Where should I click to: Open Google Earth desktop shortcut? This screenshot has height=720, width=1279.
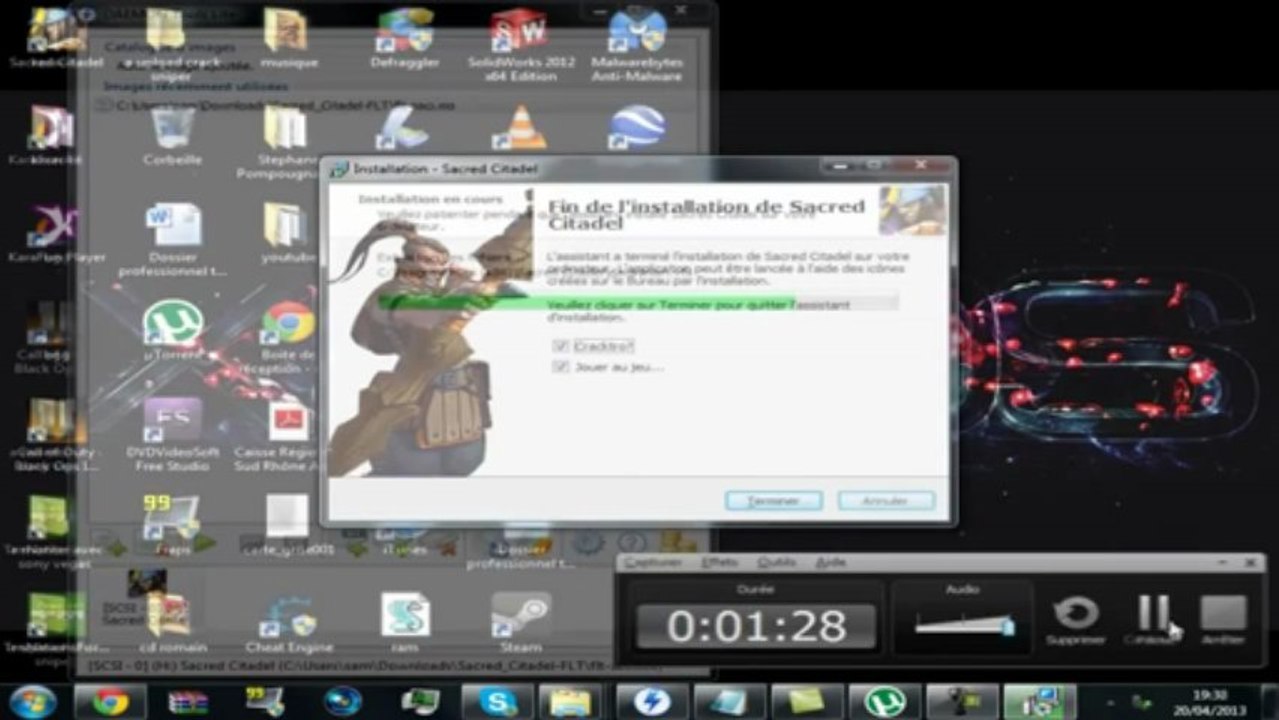pos(637,128)
